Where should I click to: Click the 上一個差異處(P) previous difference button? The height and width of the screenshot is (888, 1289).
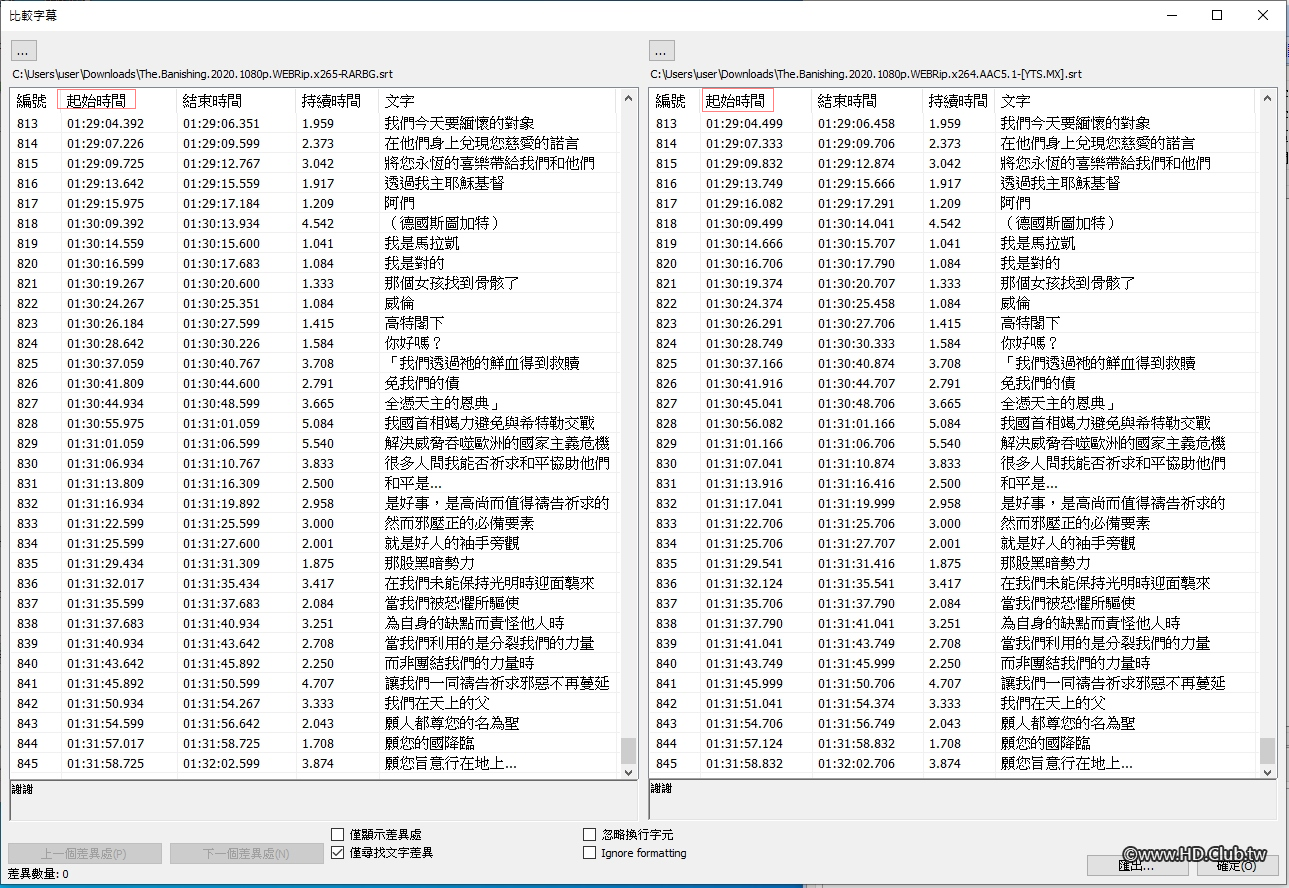85,853
